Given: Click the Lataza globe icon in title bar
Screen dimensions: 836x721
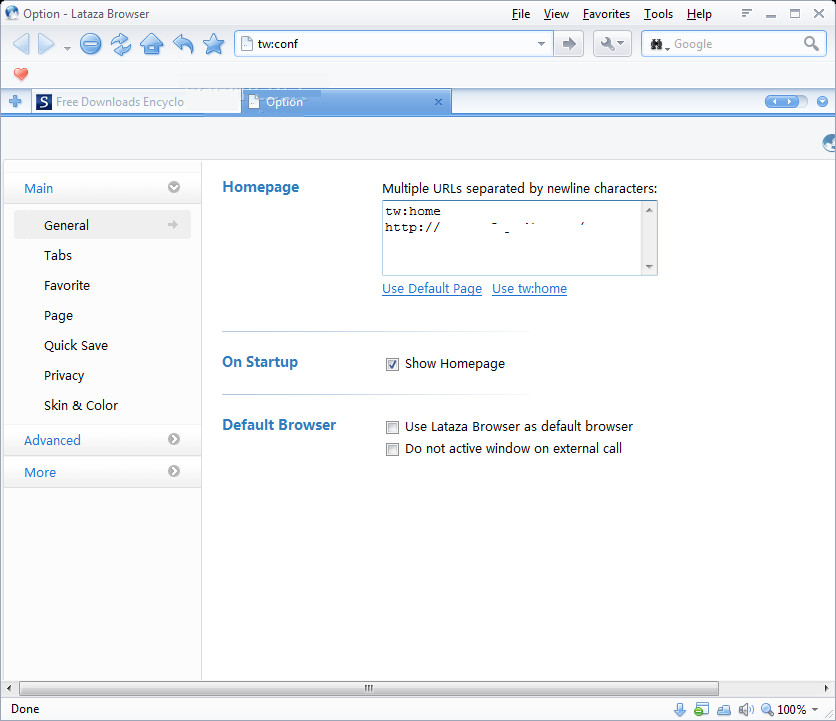Looking at the screenshot, I should 12,13.
